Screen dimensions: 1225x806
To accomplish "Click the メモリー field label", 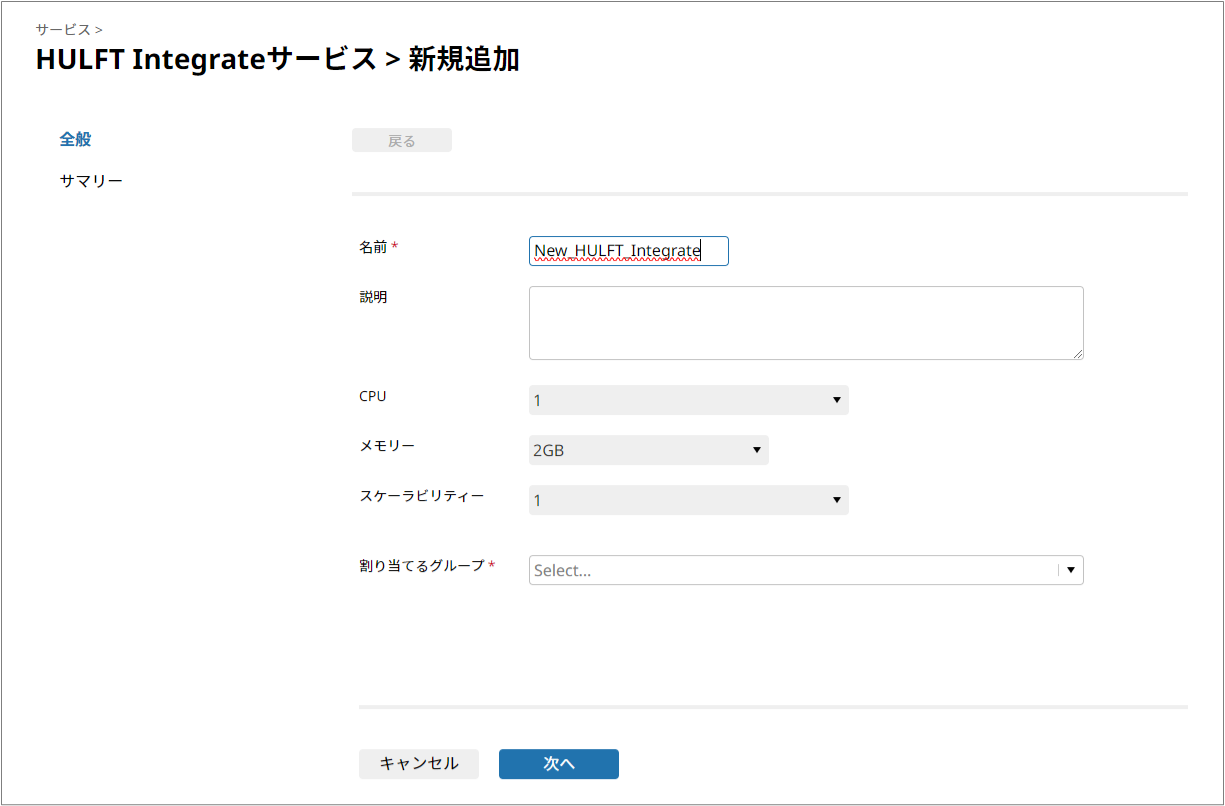I will (x=386, y=446).
